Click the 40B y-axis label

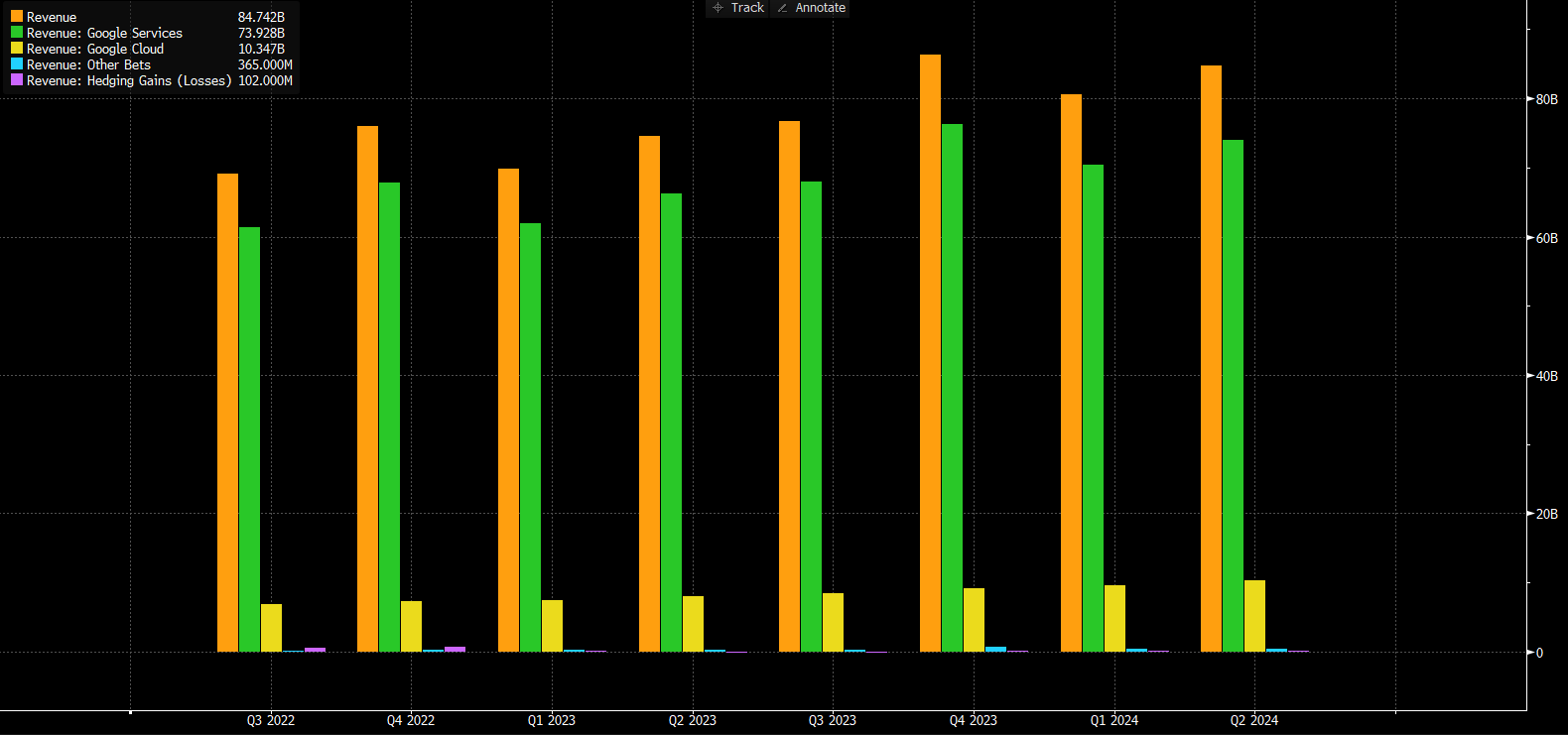pos(1547,376)
